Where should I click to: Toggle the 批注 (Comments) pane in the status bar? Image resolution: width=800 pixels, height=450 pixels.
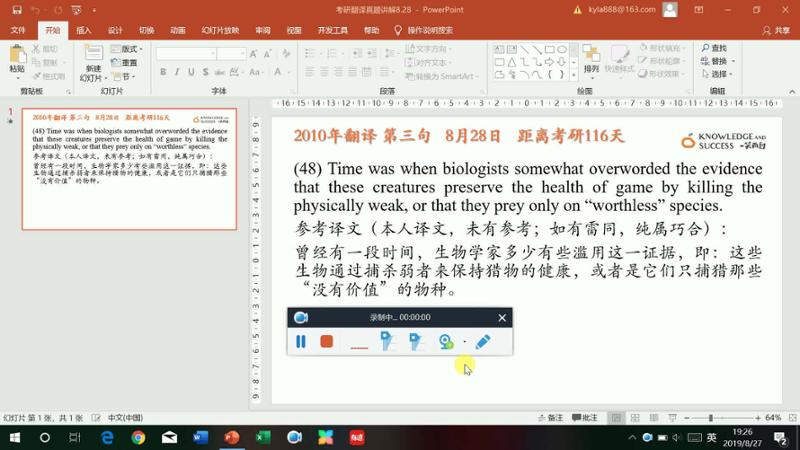tap(590, 418)
